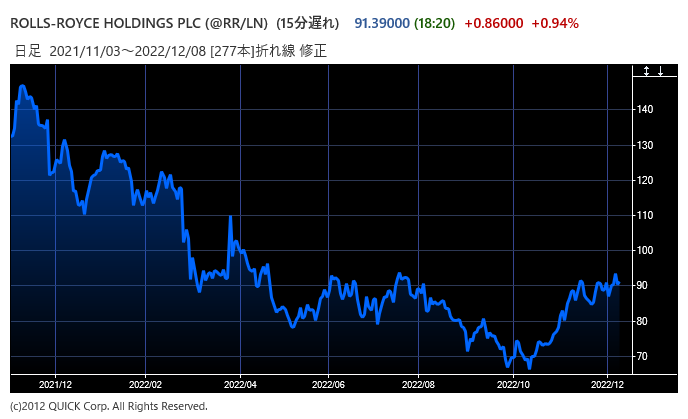Click the 2021/12 date axis label

click(55, 385)
